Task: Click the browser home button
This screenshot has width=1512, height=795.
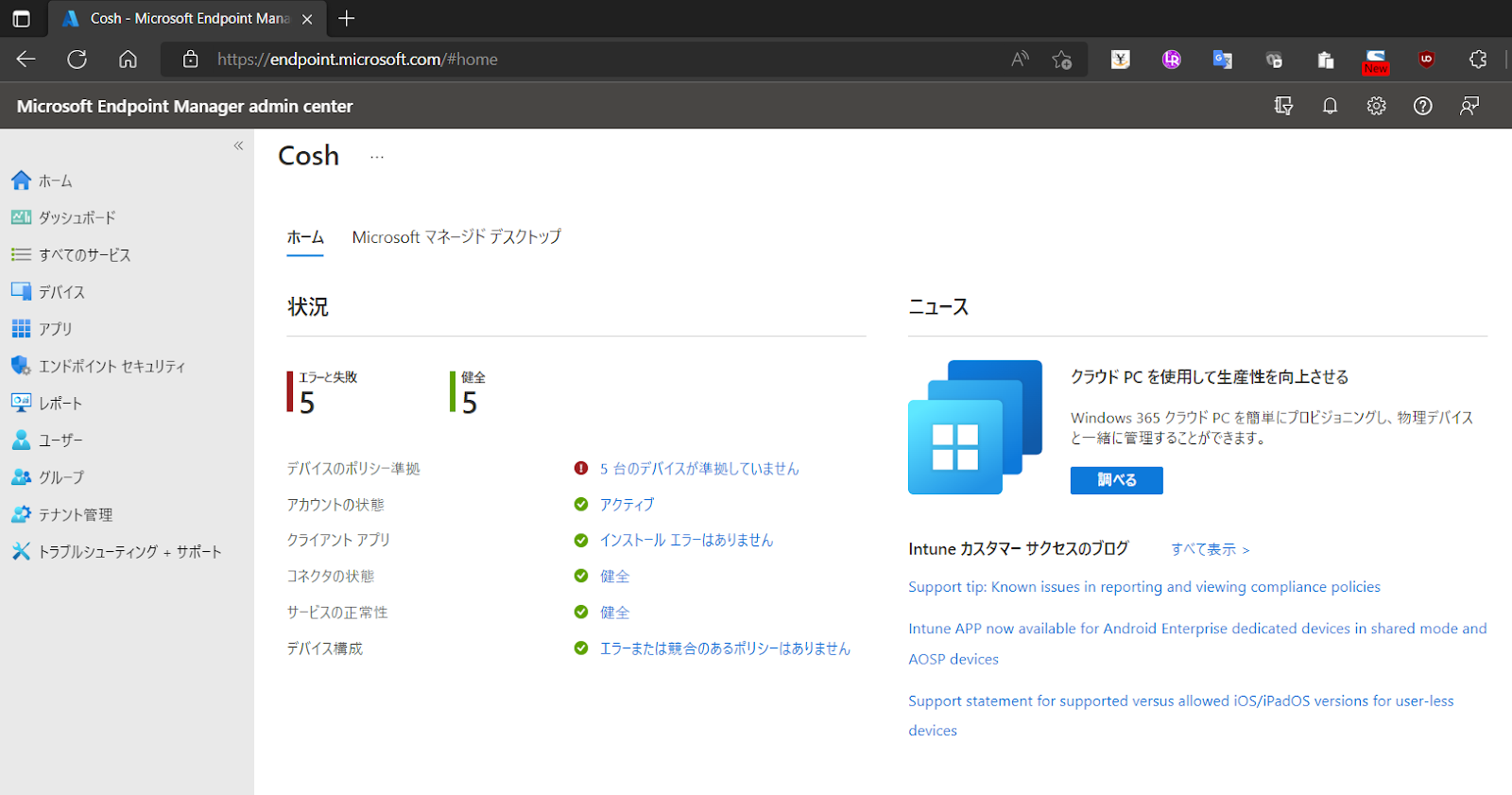Action: click(128, 59)
